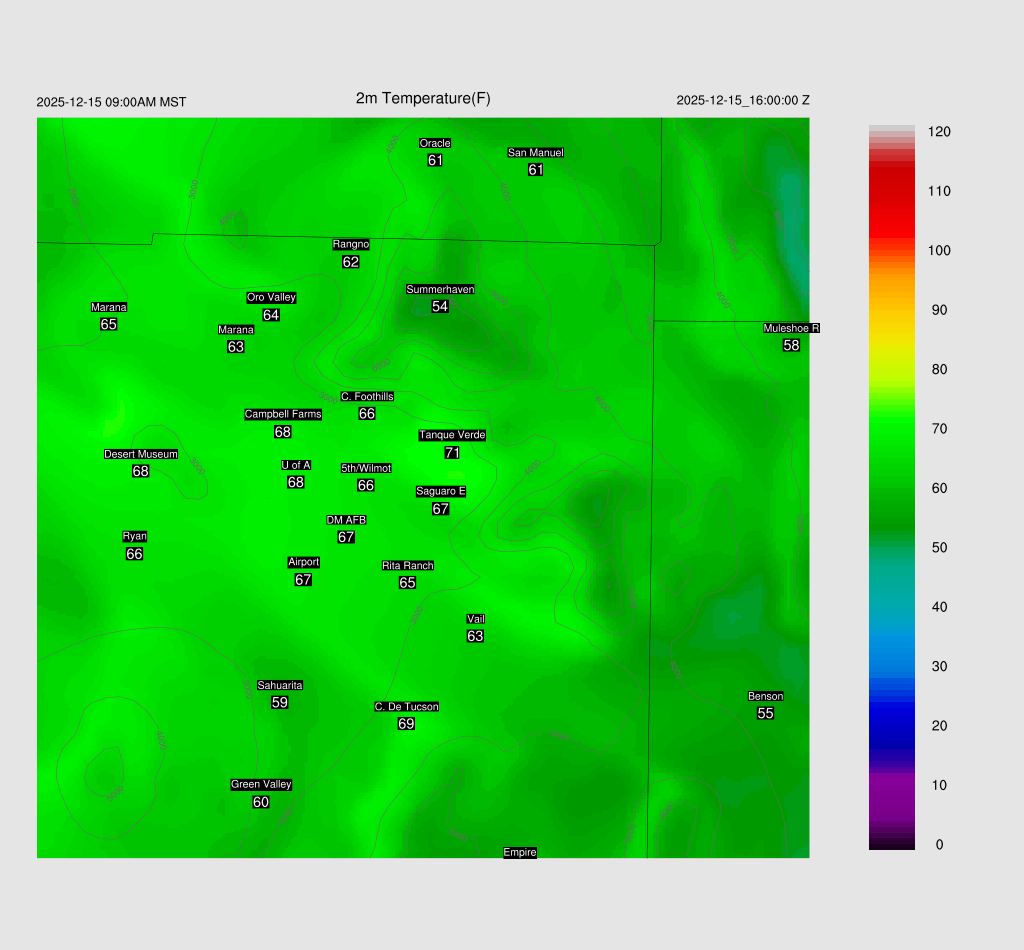The height and width of the screenshot is (950, 1024).
Task: Click the Summerhaven station label
Action: [440, 289]
